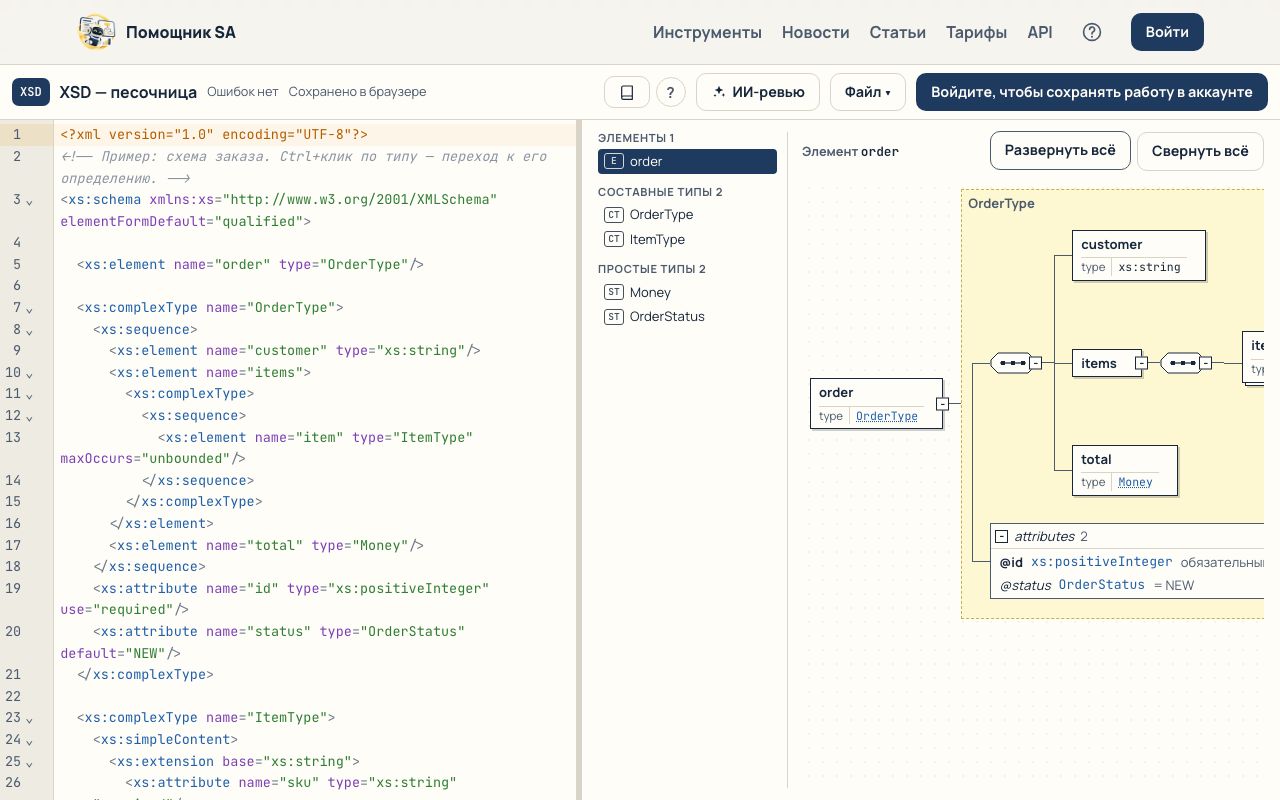Screen dimensions: 1280x800
Task: Select OrderStatus in the simple types list
Action: 687,317
